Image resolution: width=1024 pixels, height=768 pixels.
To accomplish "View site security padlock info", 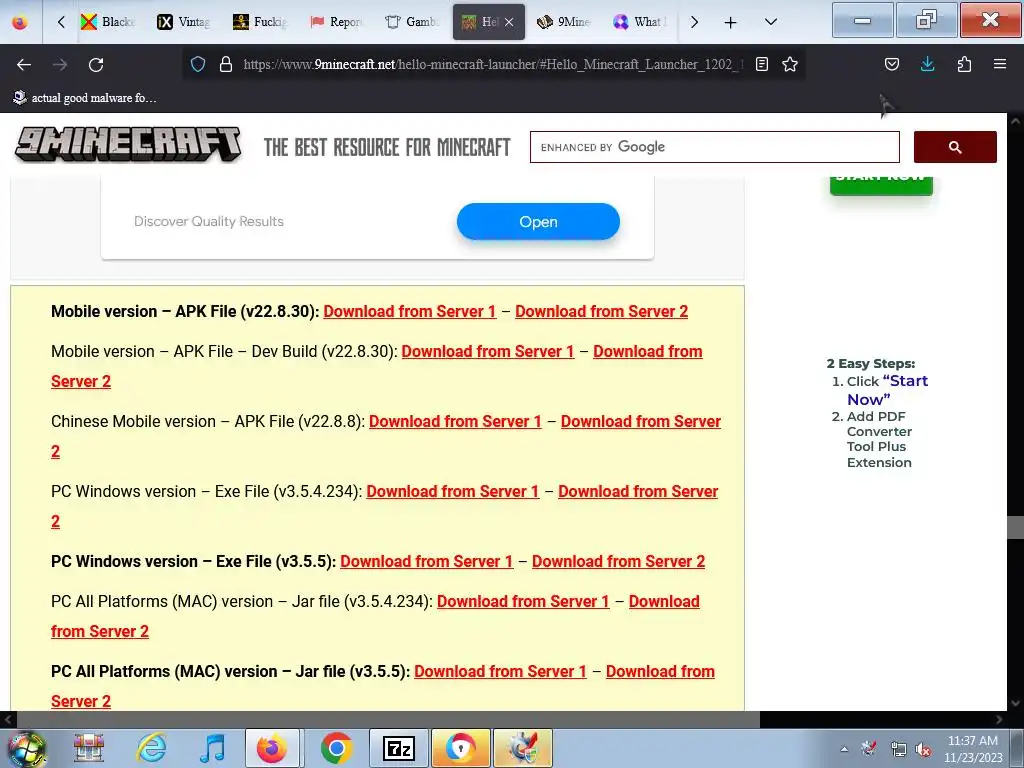I will pos(226,64).
